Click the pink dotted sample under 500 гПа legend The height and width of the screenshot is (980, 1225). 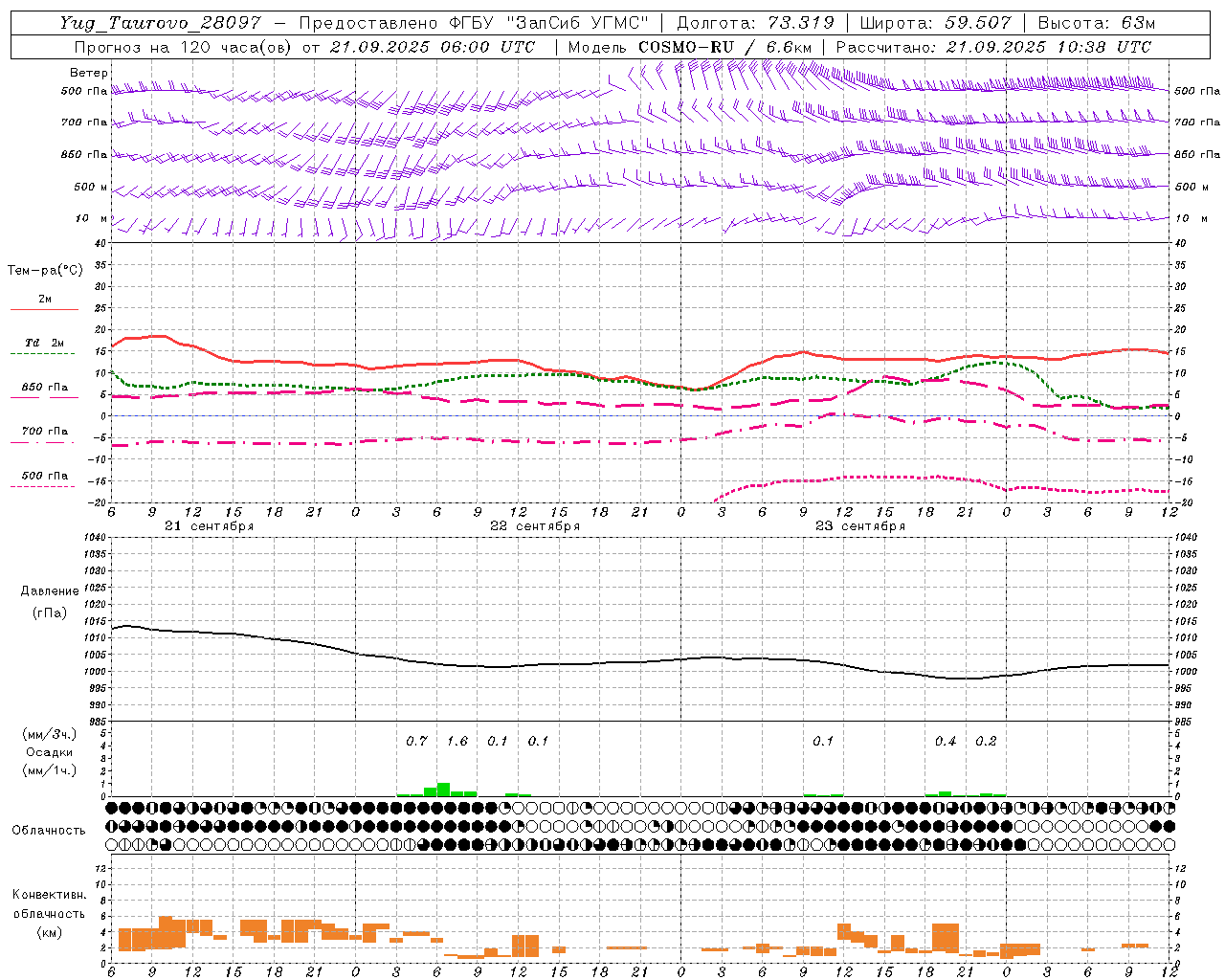coord(44,487)
